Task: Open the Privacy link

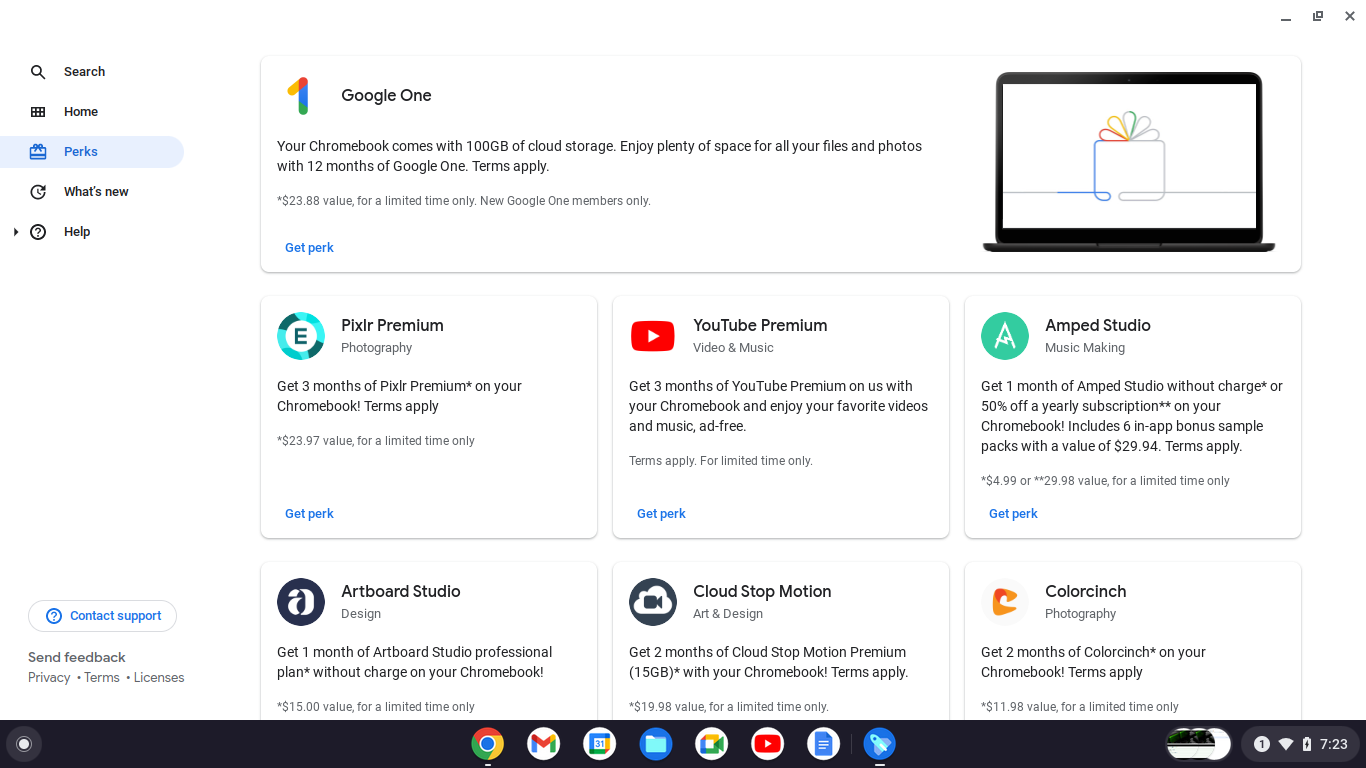Action: 49,678
